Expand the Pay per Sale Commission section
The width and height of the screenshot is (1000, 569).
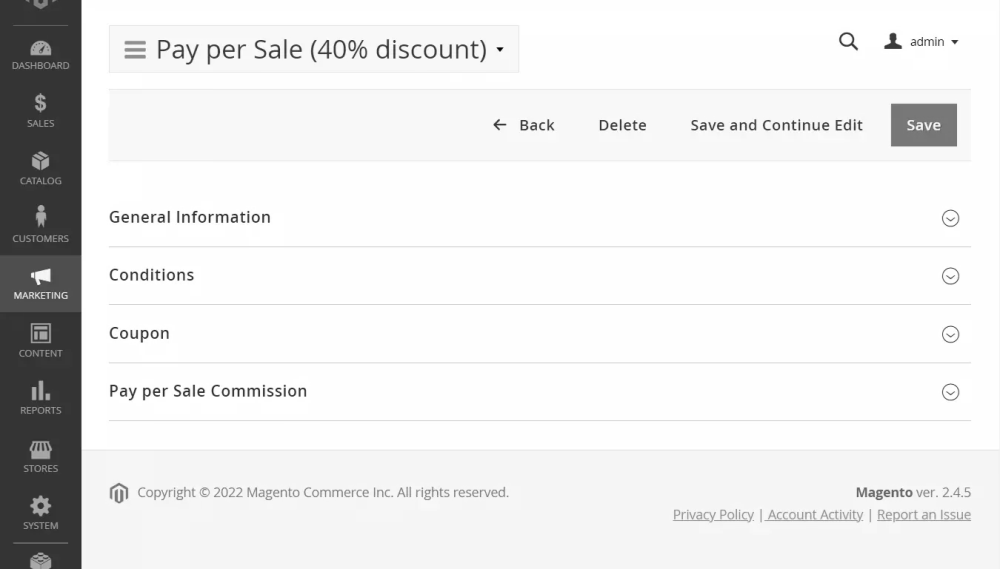[x=950, y=392]
